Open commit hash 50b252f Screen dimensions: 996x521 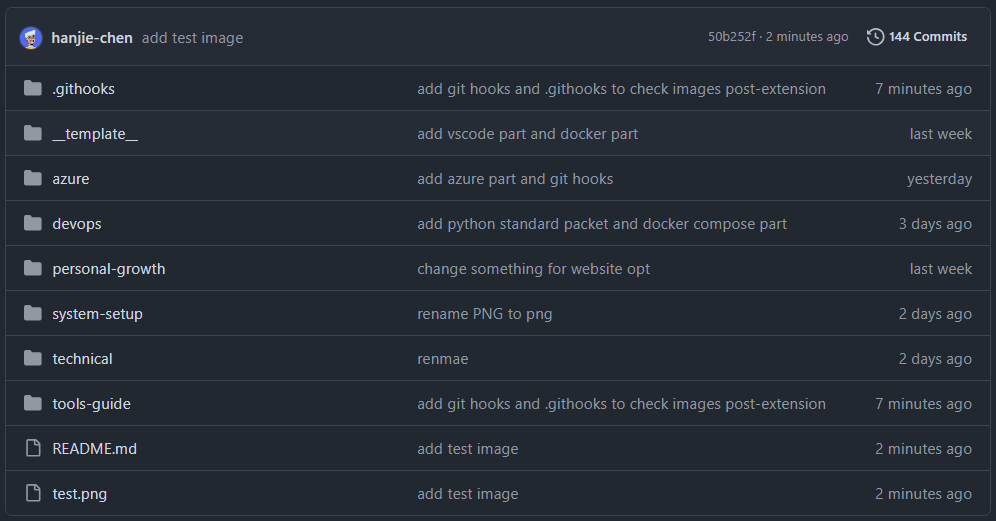click(732, 37)
